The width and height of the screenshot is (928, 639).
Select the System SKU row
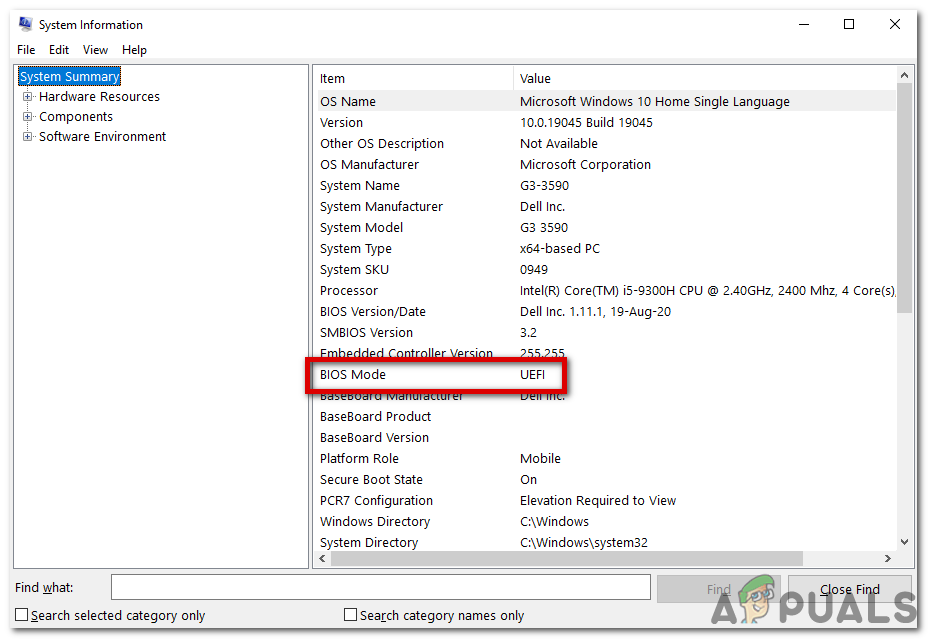(607, 270)
